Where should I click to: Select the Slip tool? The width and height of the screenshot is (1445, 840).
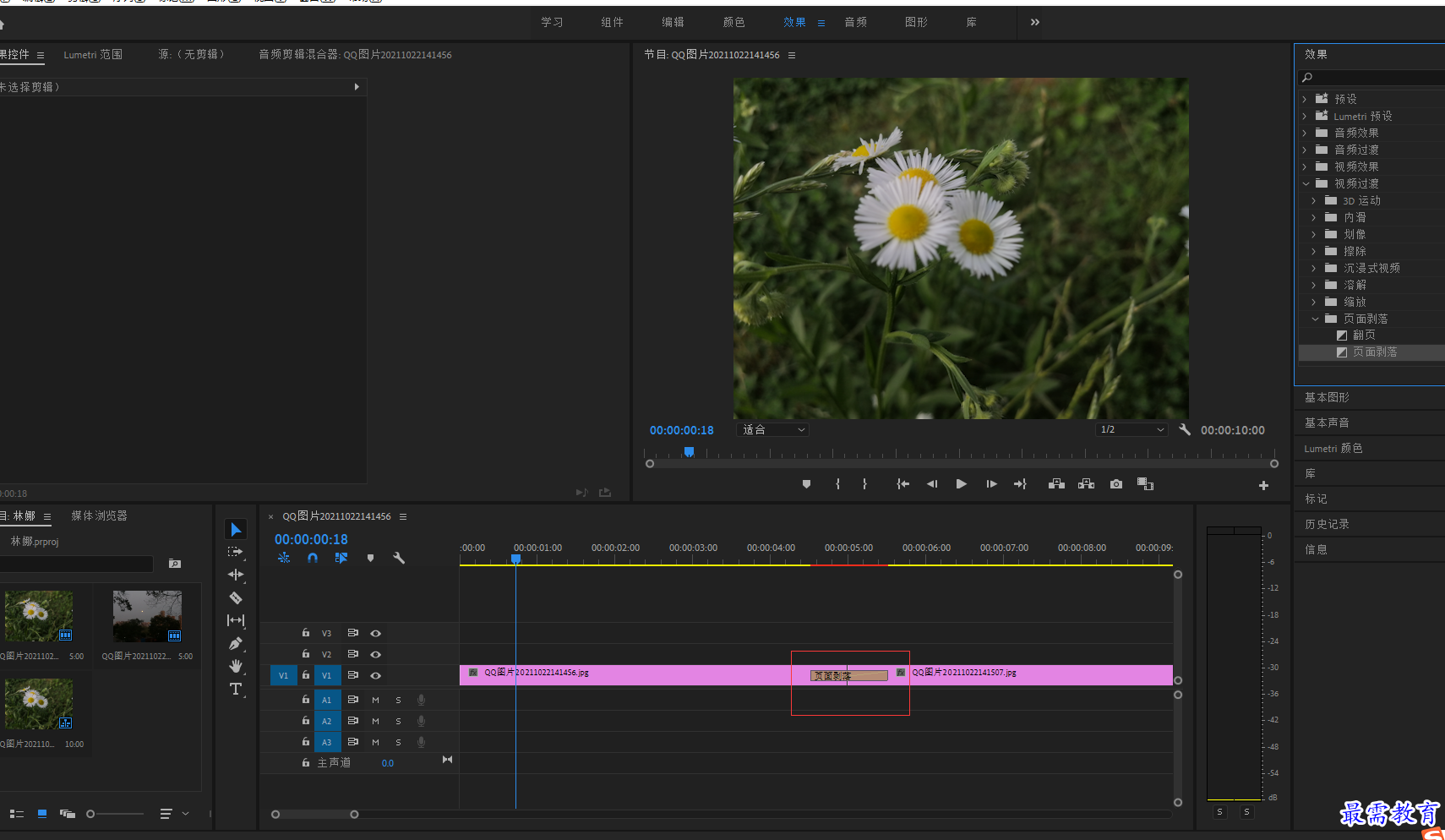point(236,620)
